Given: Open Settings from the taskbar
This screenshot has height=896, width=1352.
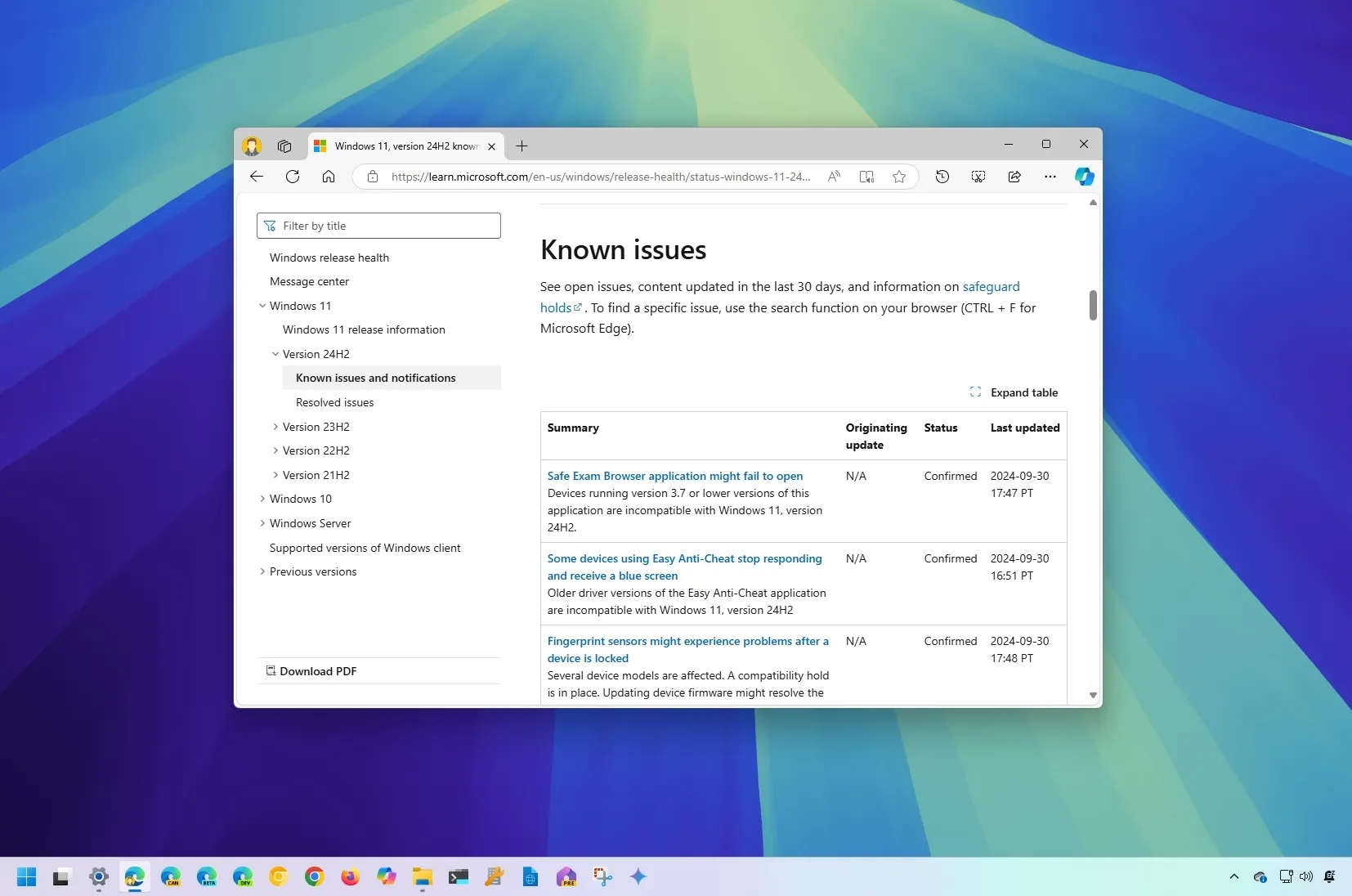Looking at the screenshot, I should coord(99,877).
